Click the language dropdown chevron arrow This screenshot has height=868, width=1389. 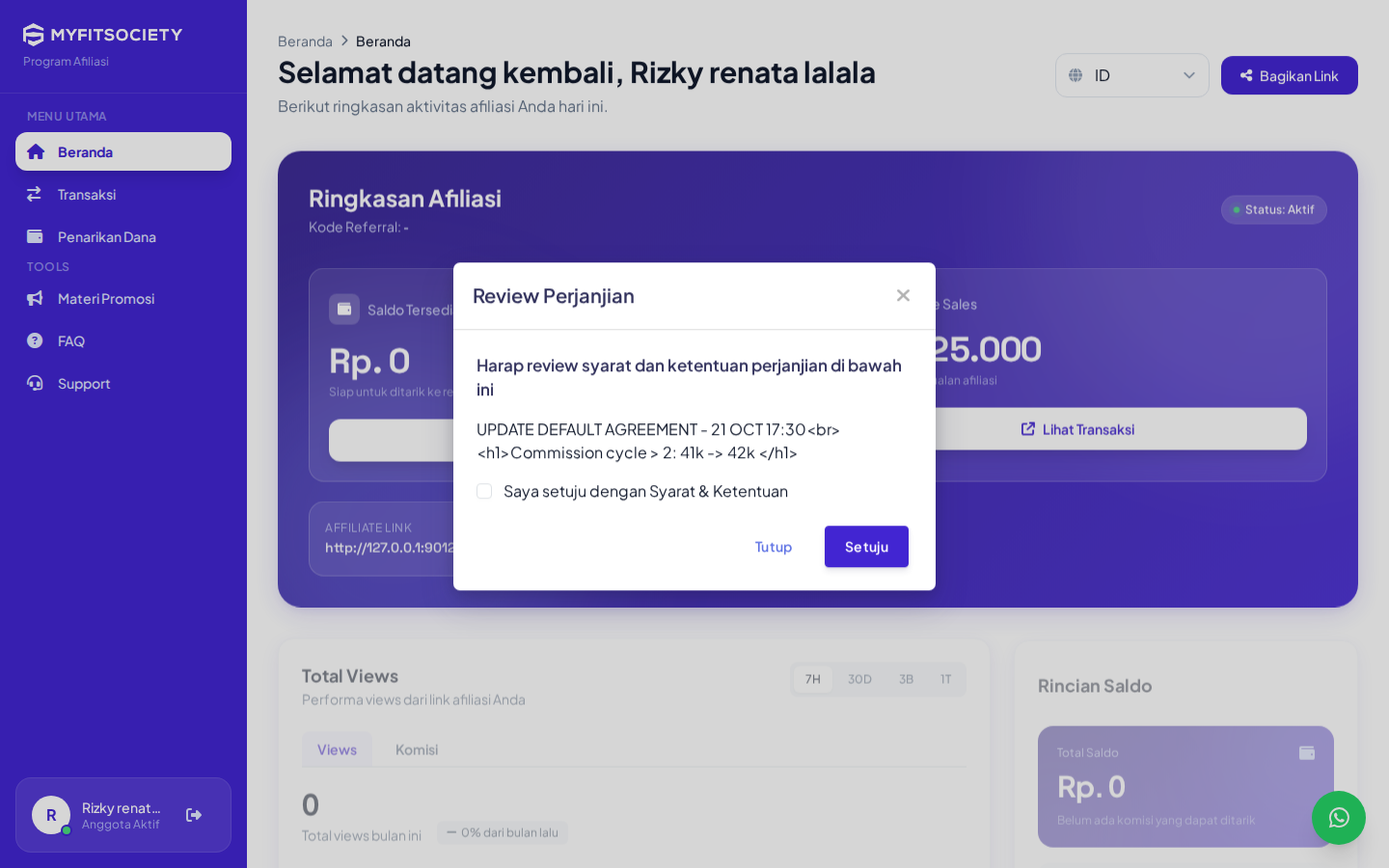[x=1188, y=75]
